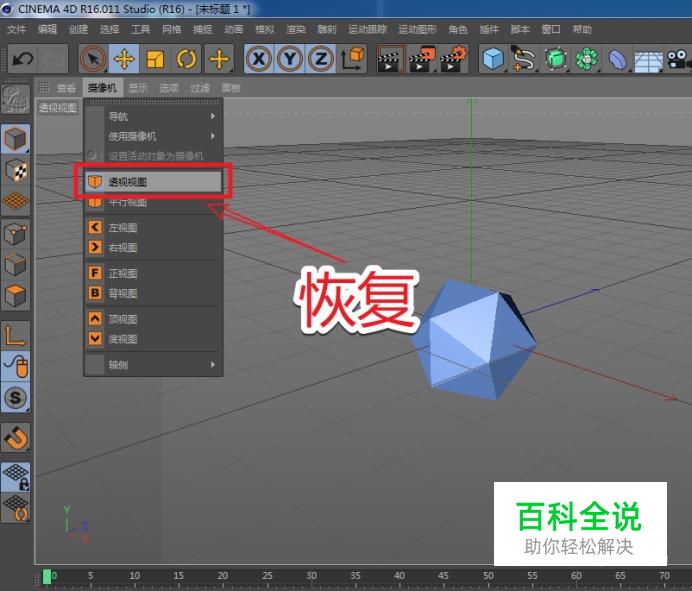The width and height of the screenshot is (692, 591).
Task: Toggle Locked Workplane grid lock icon
Action: pos(16,477)
